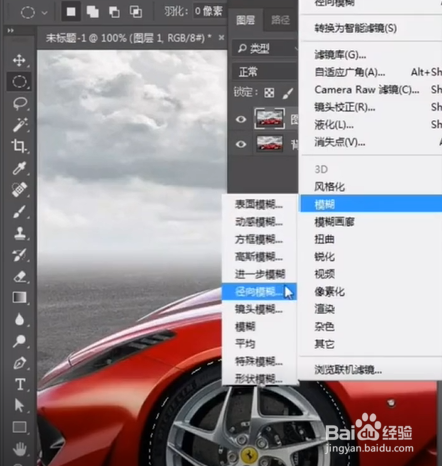Select the Path Selection arrow tool
The width and height of the screenshot is (442, 466).
pyautogui.click(x=19, y=405)
